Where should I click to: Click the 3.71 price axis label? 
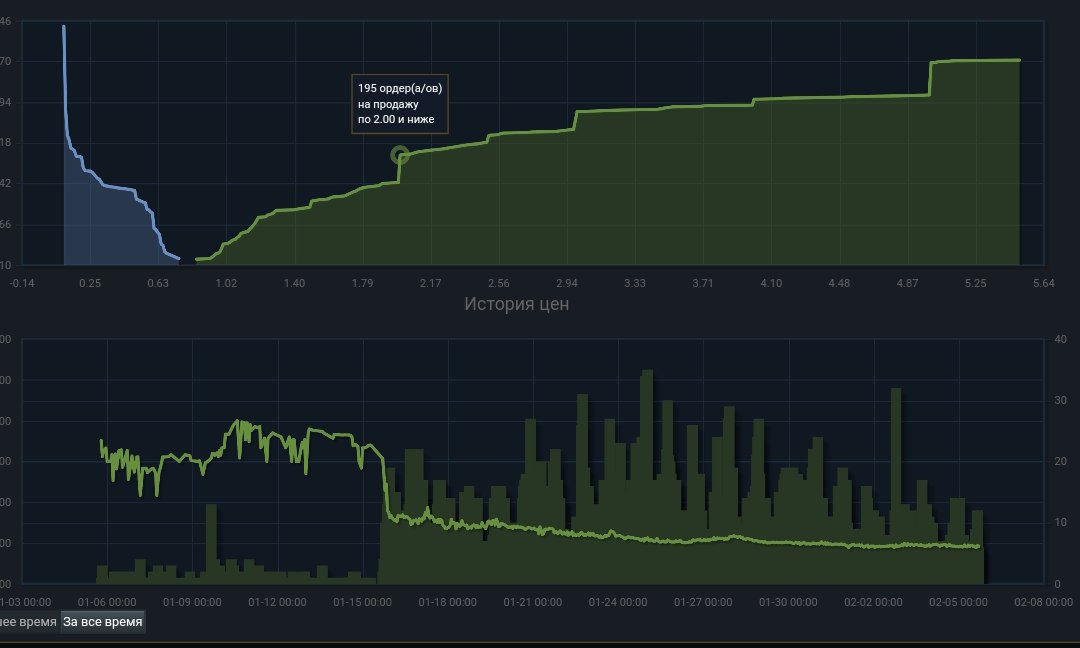(x=703, y=283)
